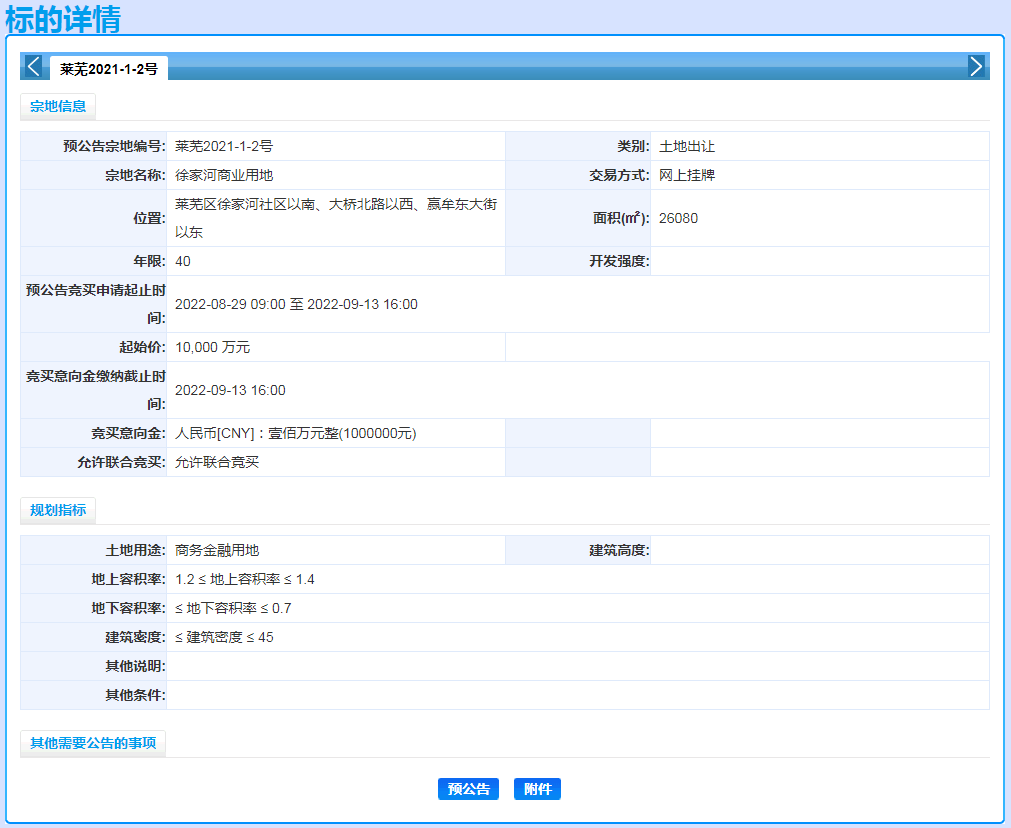Select the 地下容积率 label
Viewport: 1011px width, 828px height.
[x=128, y=608]
